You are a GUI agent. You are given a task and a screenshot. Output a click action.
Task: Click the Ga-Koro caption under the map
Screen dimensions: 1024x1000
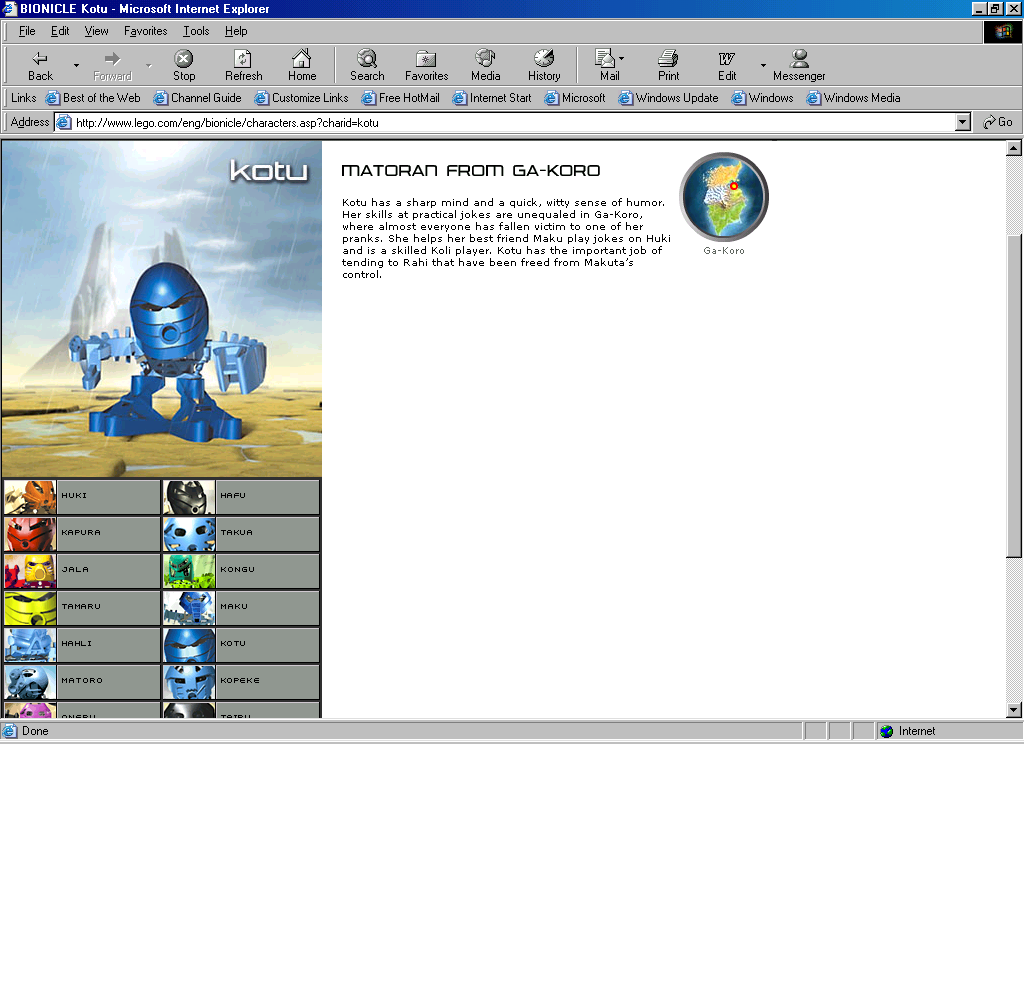(x=724, y=251)
